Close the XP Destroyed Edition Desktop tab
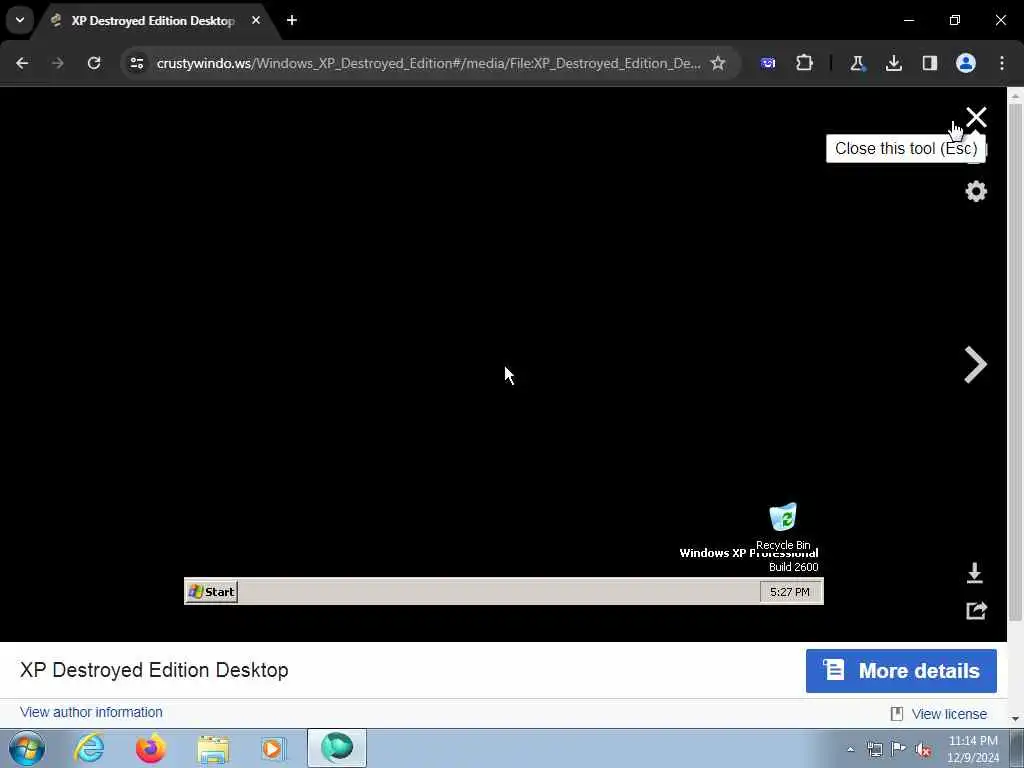This screenshot has width=1024, height=768. click(x=256, y=20)
